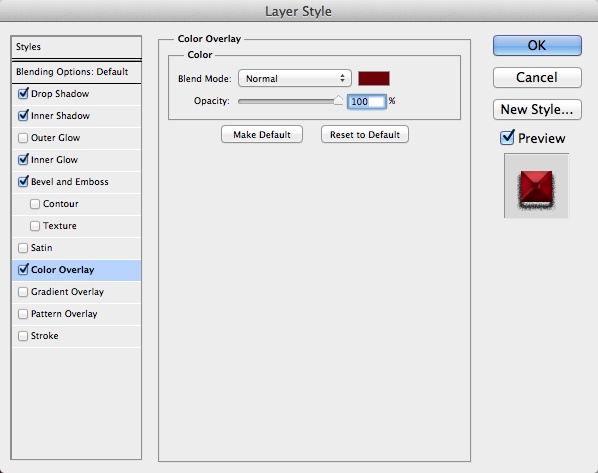Uncheck the Color Overlay checkbox

[23, 270]
